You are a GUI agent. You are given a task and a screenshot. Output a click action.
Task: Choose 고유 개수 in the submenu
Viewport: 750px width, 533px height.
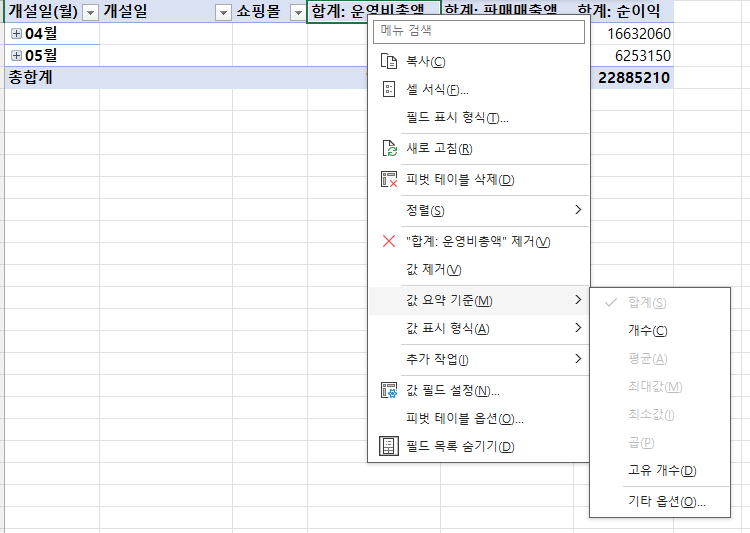(661, 471)
